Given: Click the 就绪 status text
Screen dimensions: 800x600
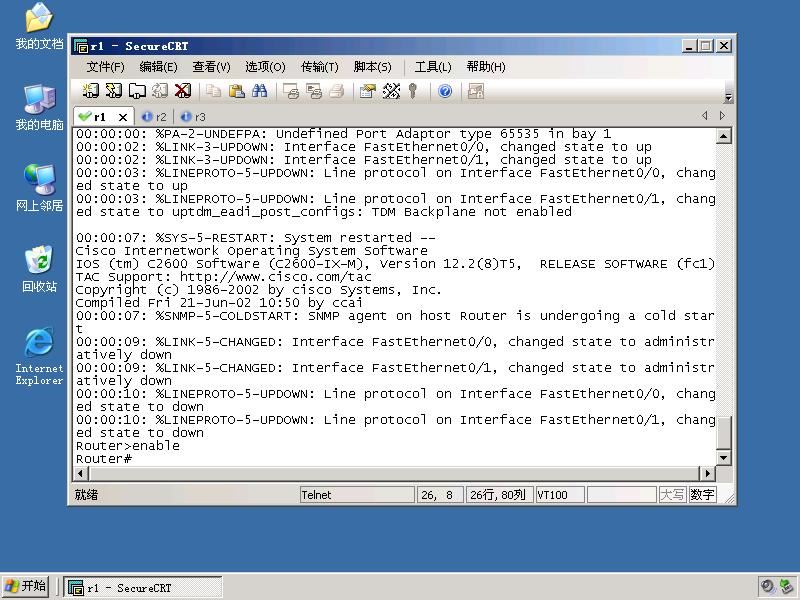Looking at the screenshot, I should coord(86,494).
